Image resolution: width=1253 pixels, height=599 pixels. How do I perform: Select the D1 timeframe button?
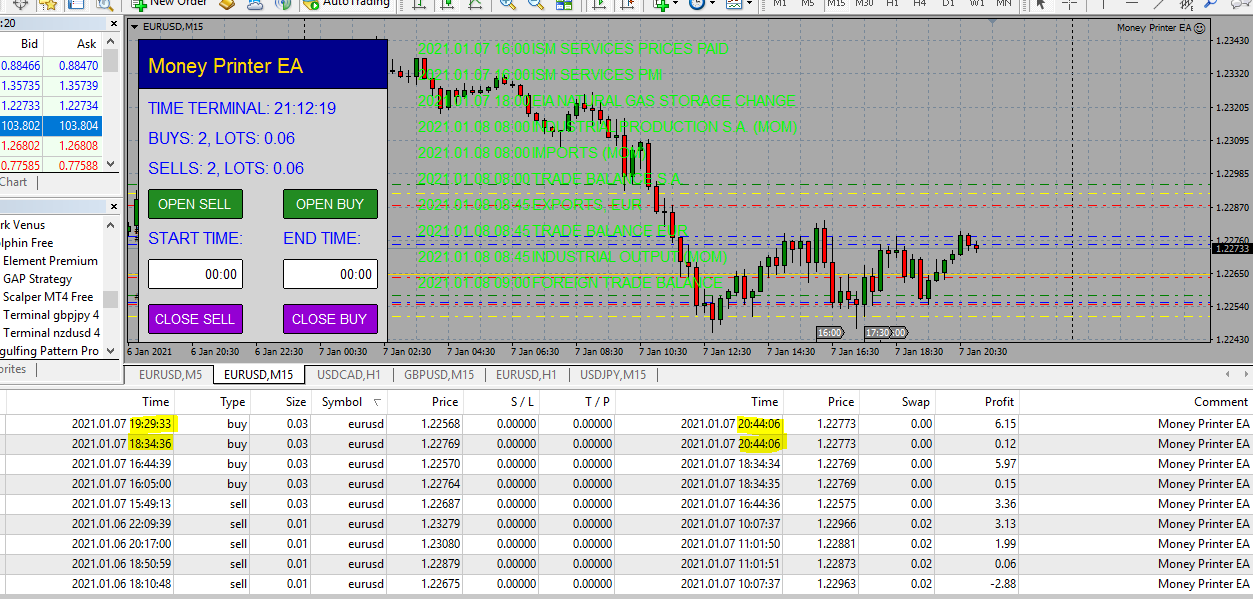(948, 4)
